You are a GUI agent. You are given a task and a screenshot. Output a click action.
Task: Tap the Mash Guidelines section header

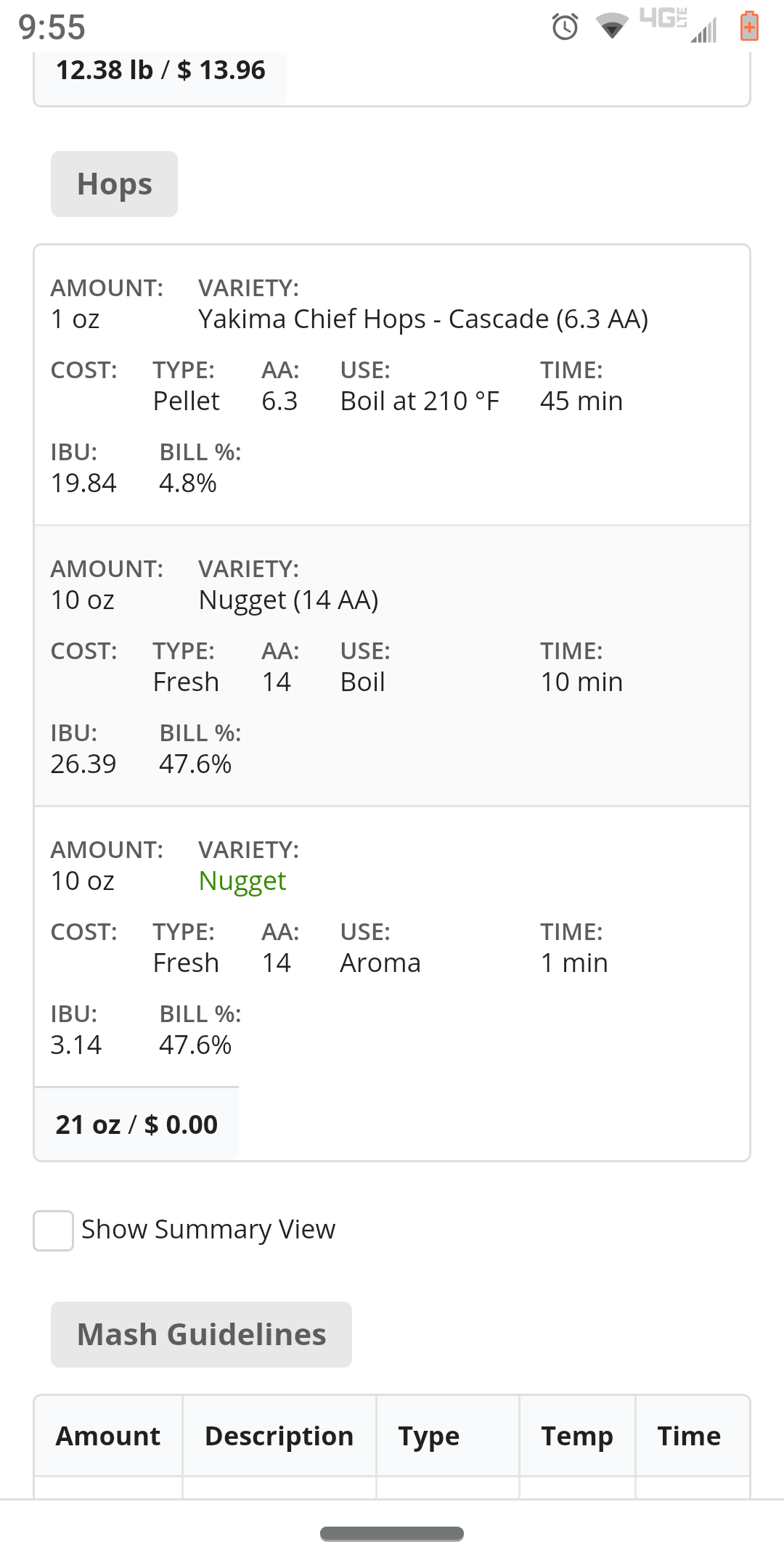[x=201, y=1334]
